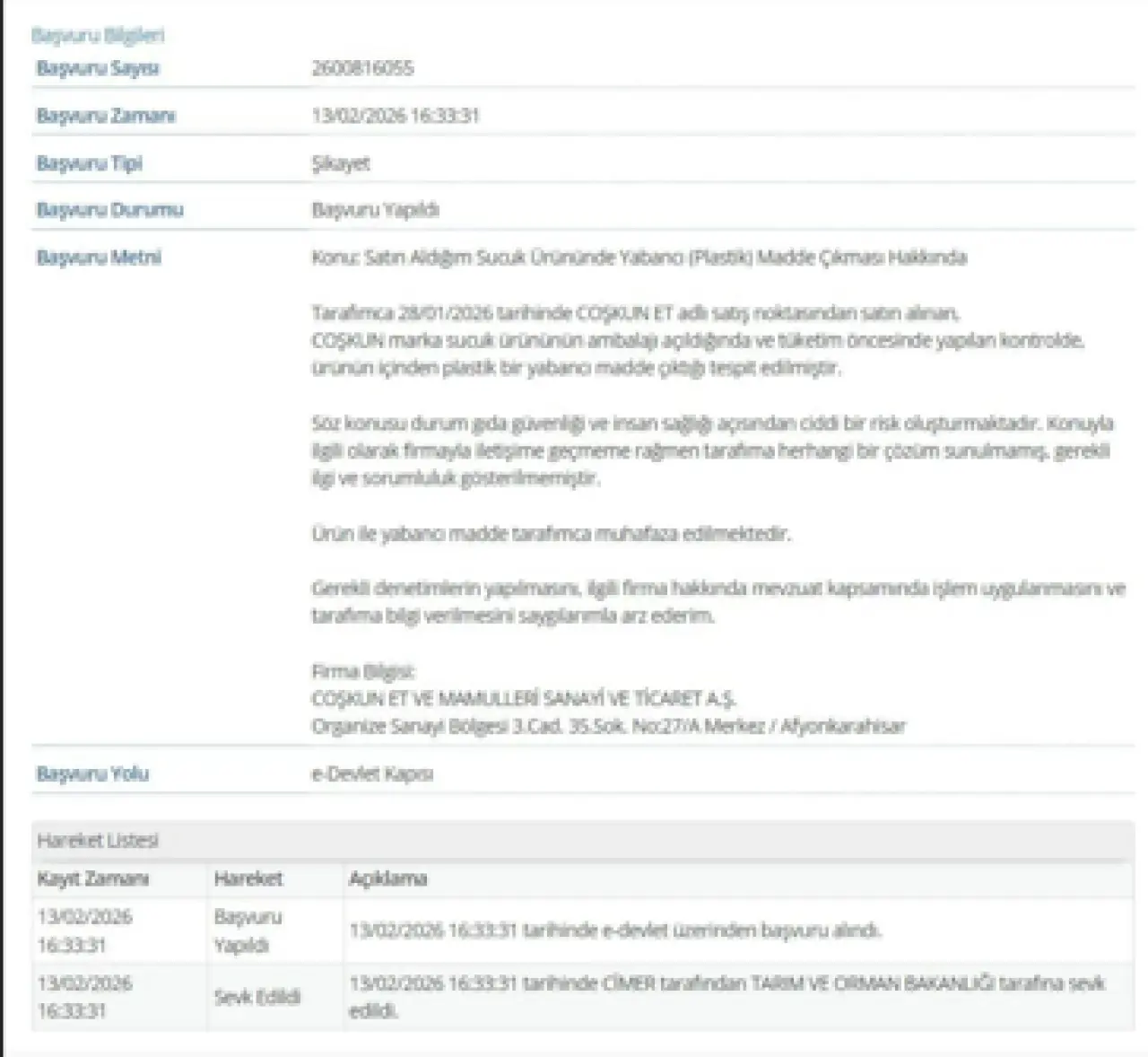Click the Açıklama column header

[387, 879]
